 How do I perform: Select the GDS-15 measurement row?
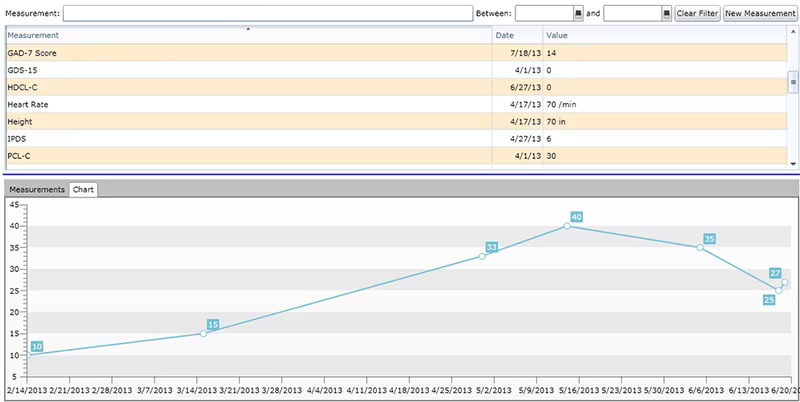click(396, 70)
